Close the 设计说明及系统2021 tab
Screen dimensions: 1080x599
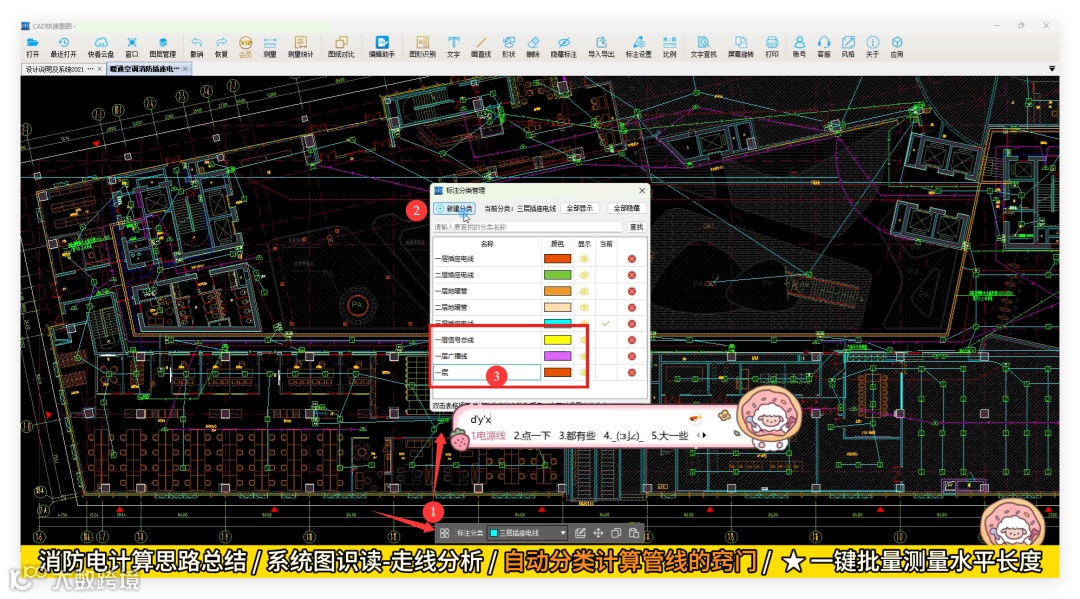click(x=100, y=69)
